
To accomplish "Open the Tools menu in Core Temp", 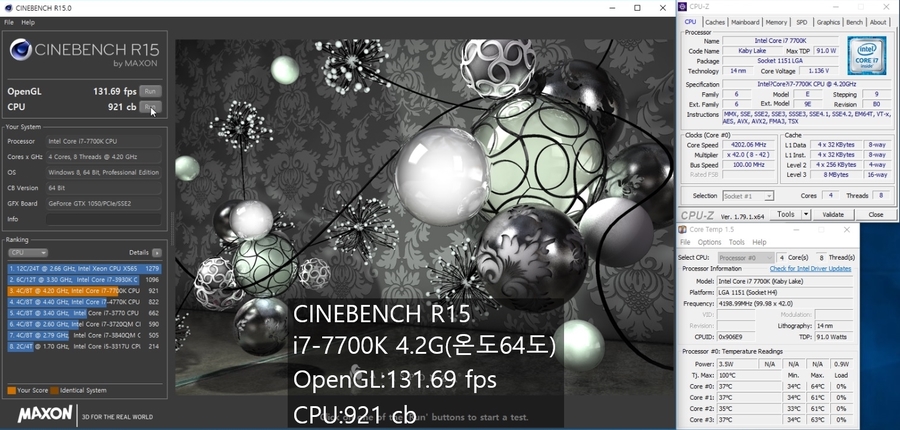I will click(736, 242).
